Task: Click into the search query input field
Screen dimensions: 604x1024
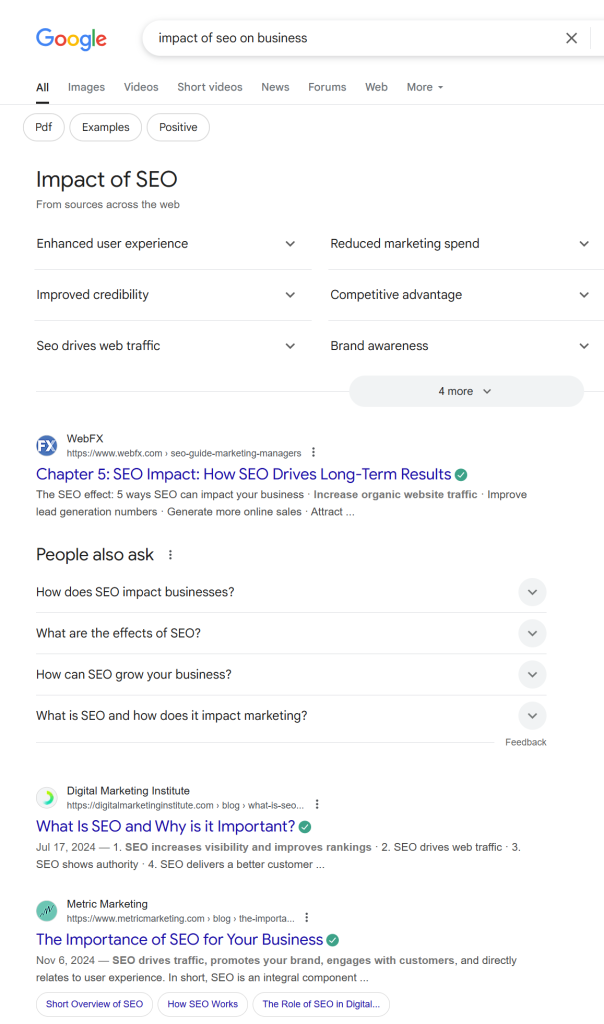Action: 350,38
